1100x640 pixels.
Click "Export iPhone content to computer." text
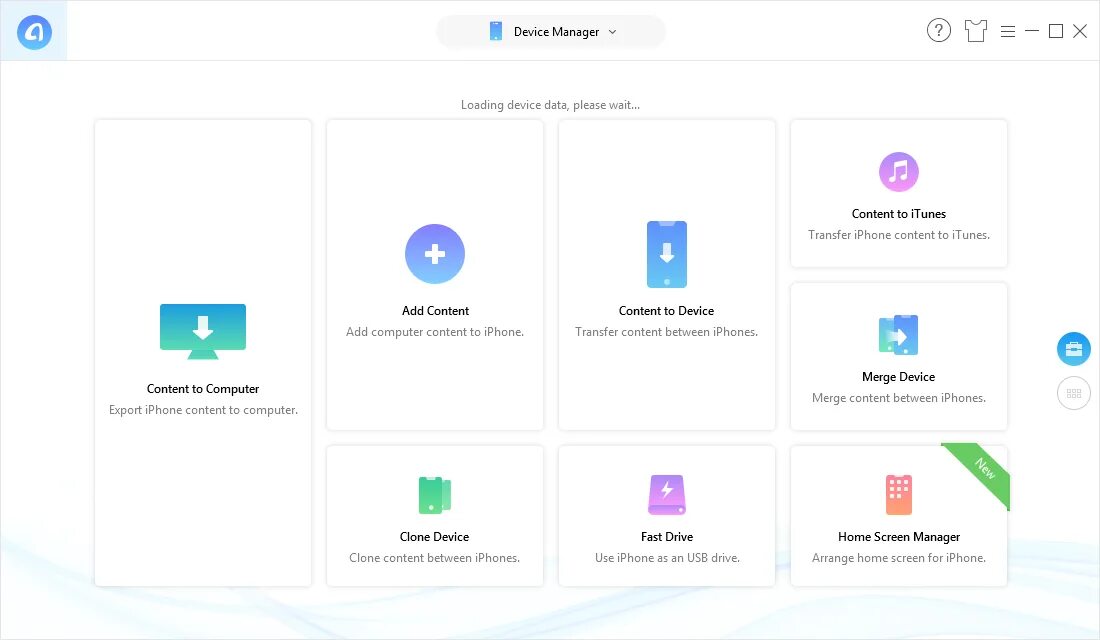pyautogui.click(x=203, y=410)
